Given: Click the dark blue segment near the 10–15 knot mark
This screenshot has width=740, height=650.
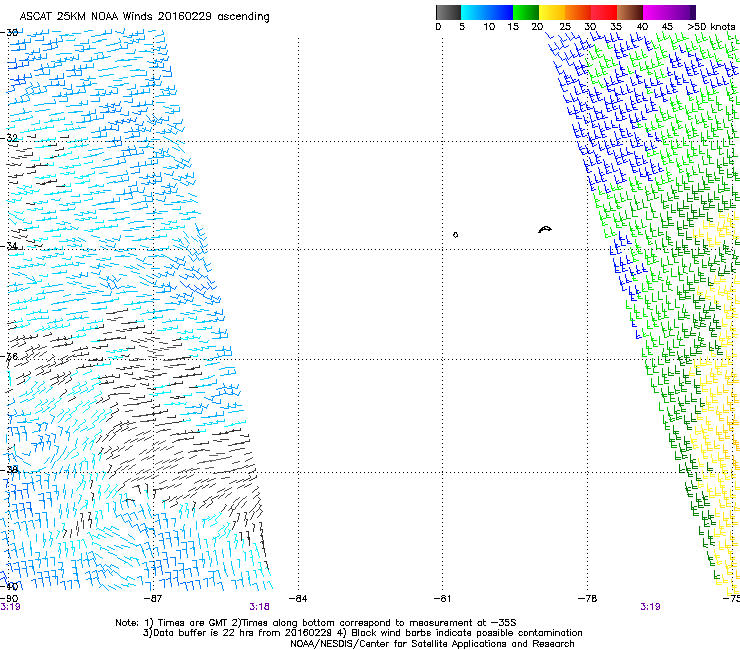Looking at the screenshot, I should coord(500,12).
